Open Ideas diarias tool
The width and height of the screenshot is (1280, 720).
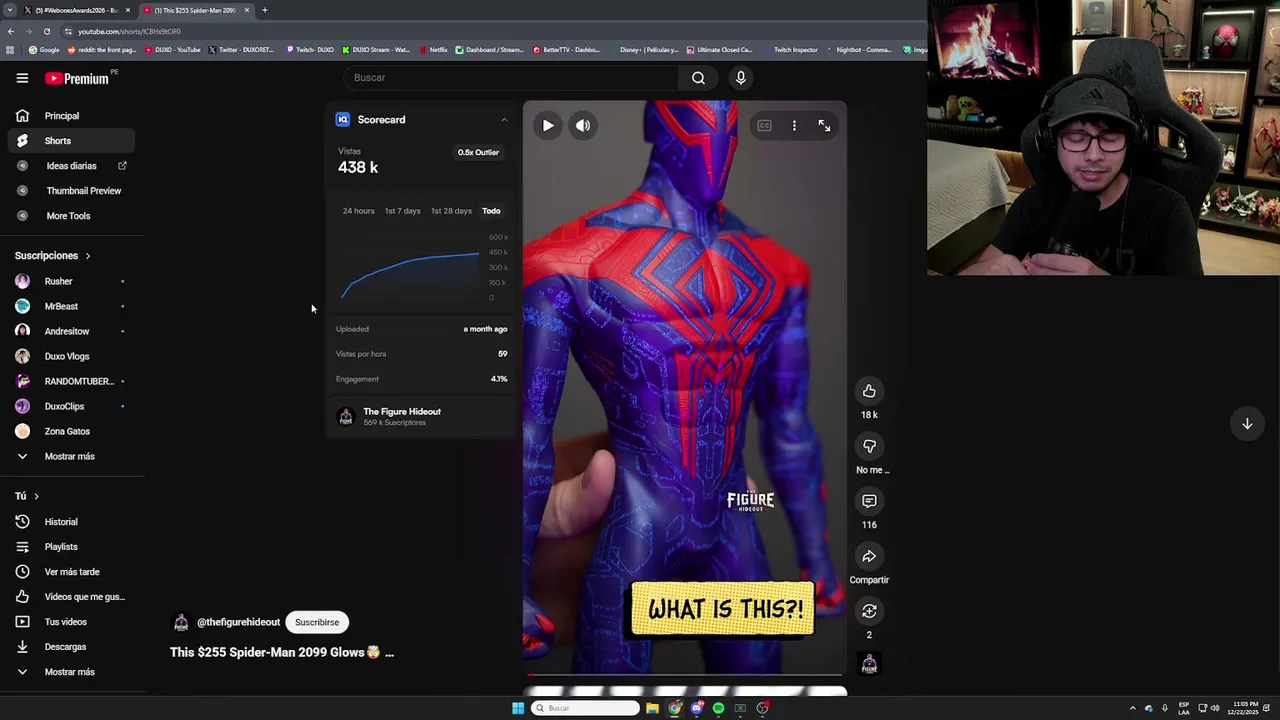click(x=70, y=166)
